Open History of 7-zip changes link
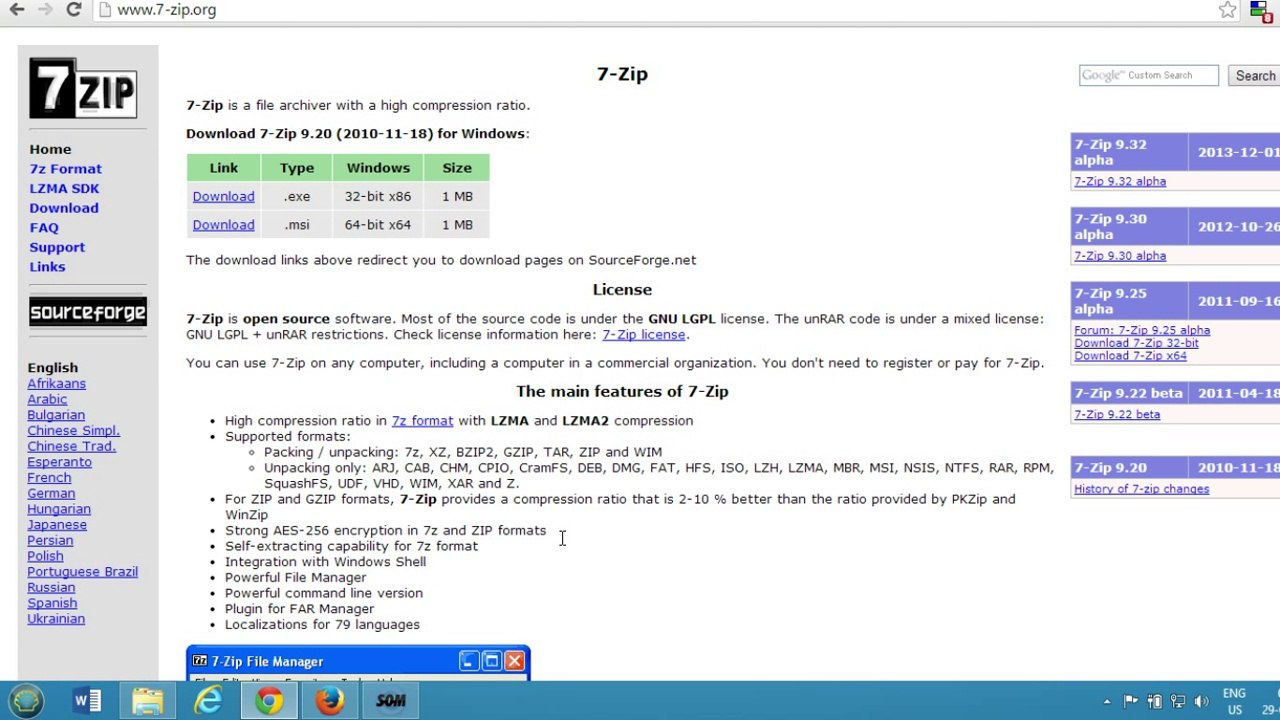The height and width of the screenshot is (720, 1280). tap(1142, 489)
